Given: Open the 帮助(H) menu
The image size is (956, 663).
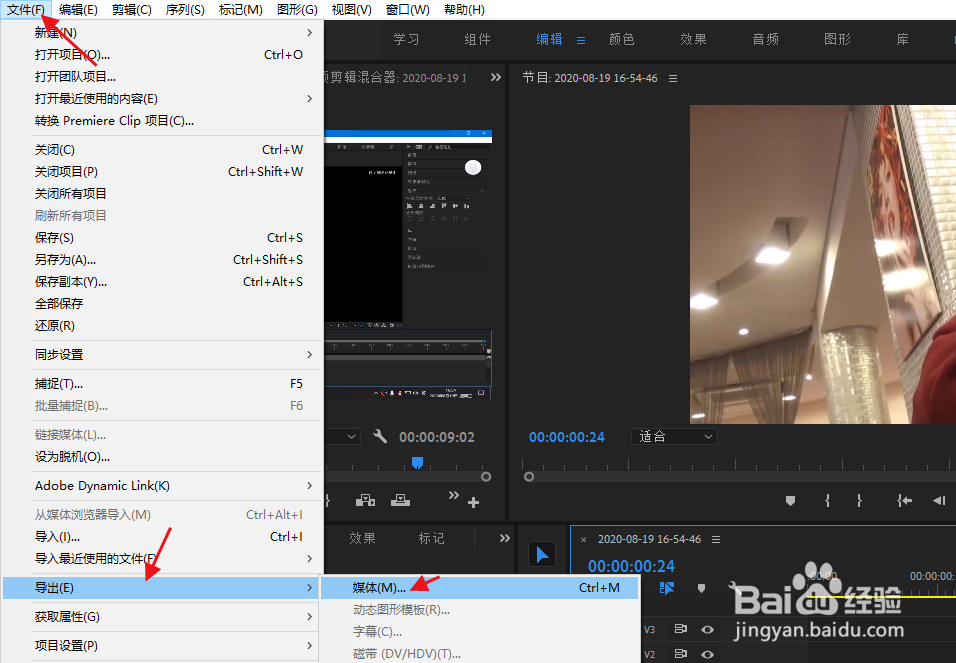Looking at the screenshot, I should (x=464, y=10).
